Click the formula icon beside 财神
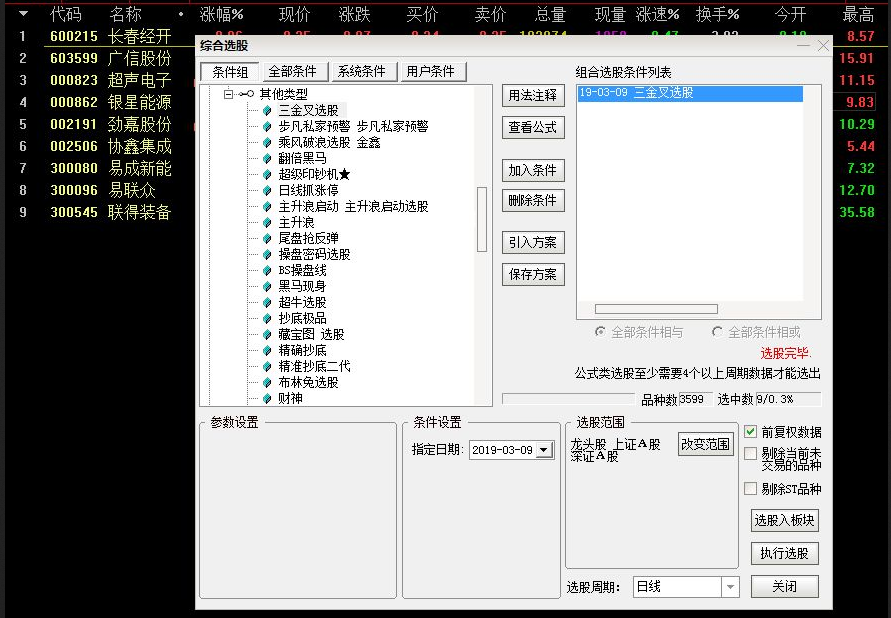 (267, 398)
